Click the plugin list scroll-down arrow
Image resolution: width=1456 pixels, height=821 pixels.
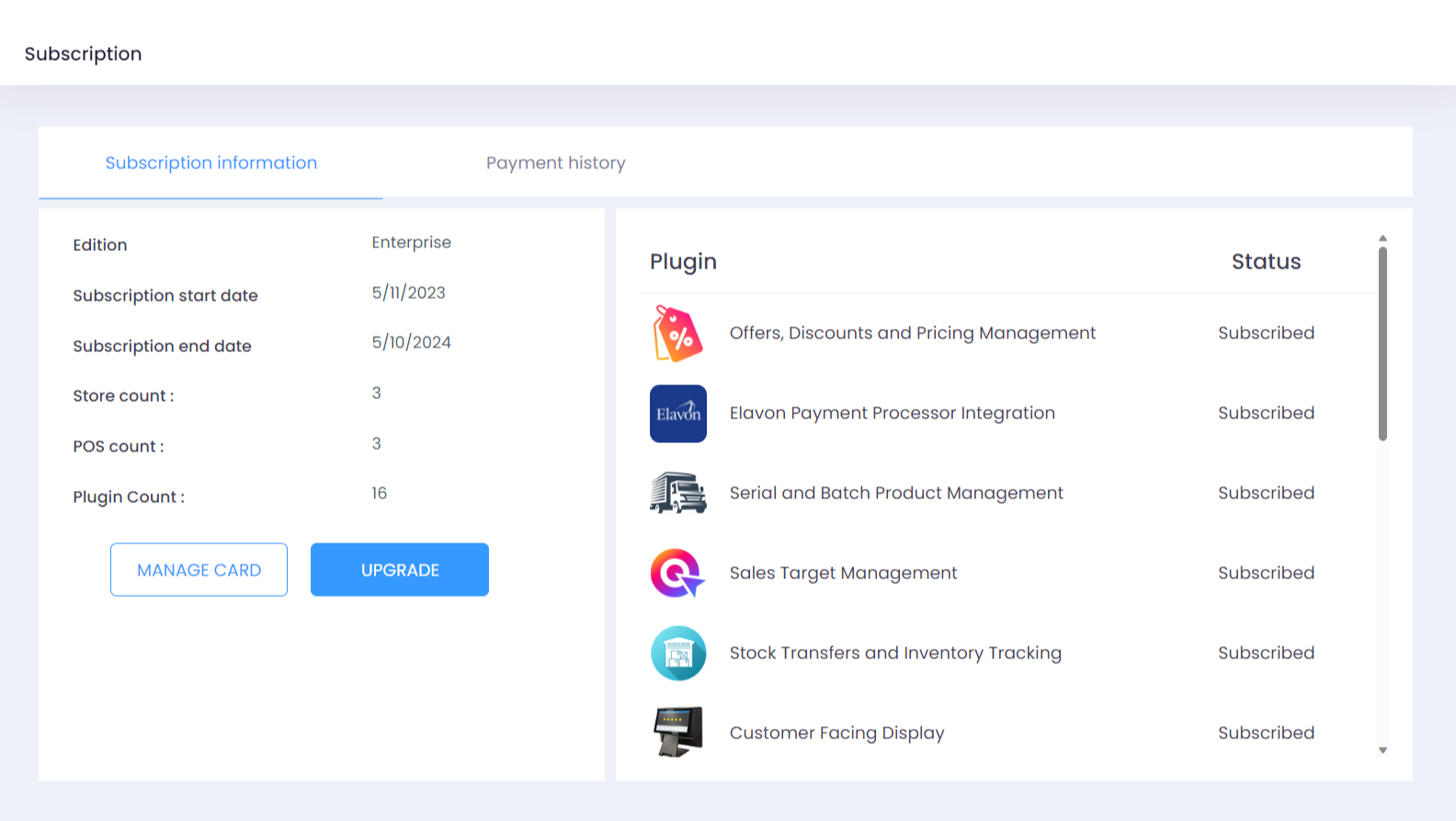1382,750
